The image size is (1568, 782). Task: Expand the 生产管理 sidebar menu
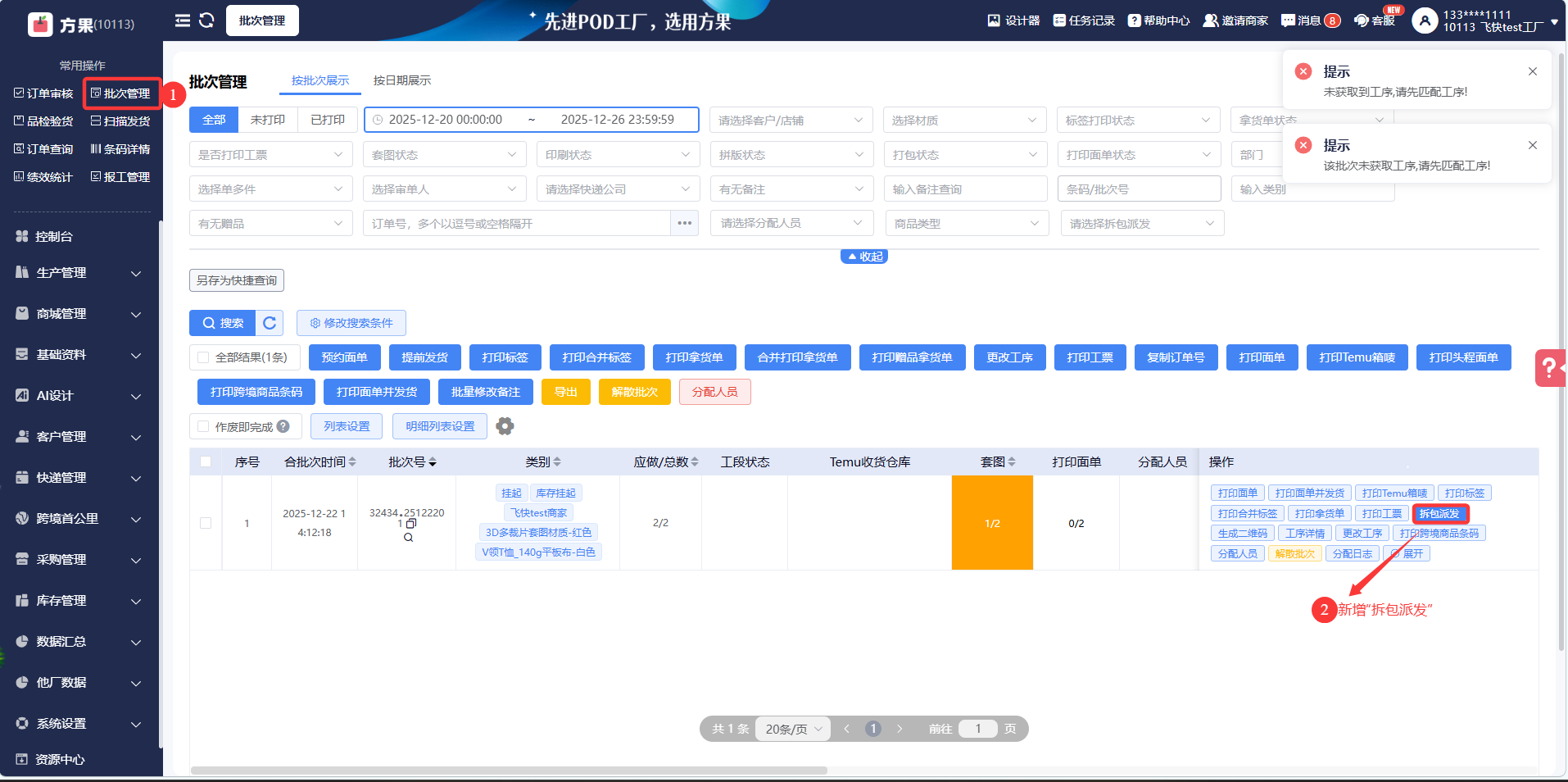point(79,273)
